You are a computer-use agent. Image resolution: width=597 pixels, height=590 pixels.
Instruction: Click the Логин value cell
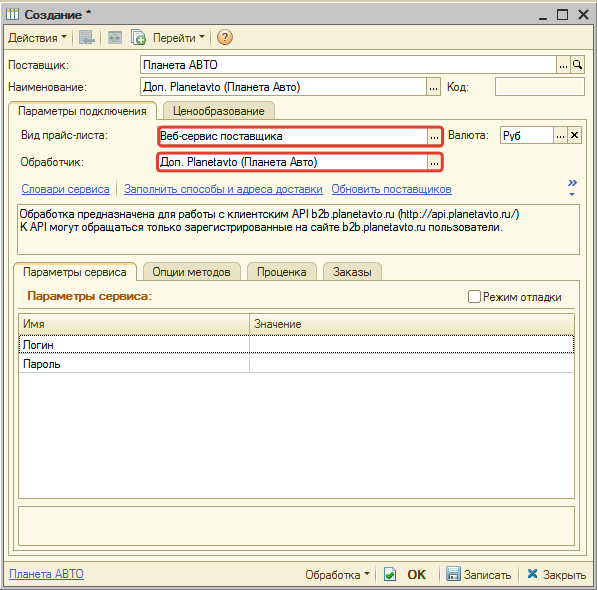click(x=412, y=344)
